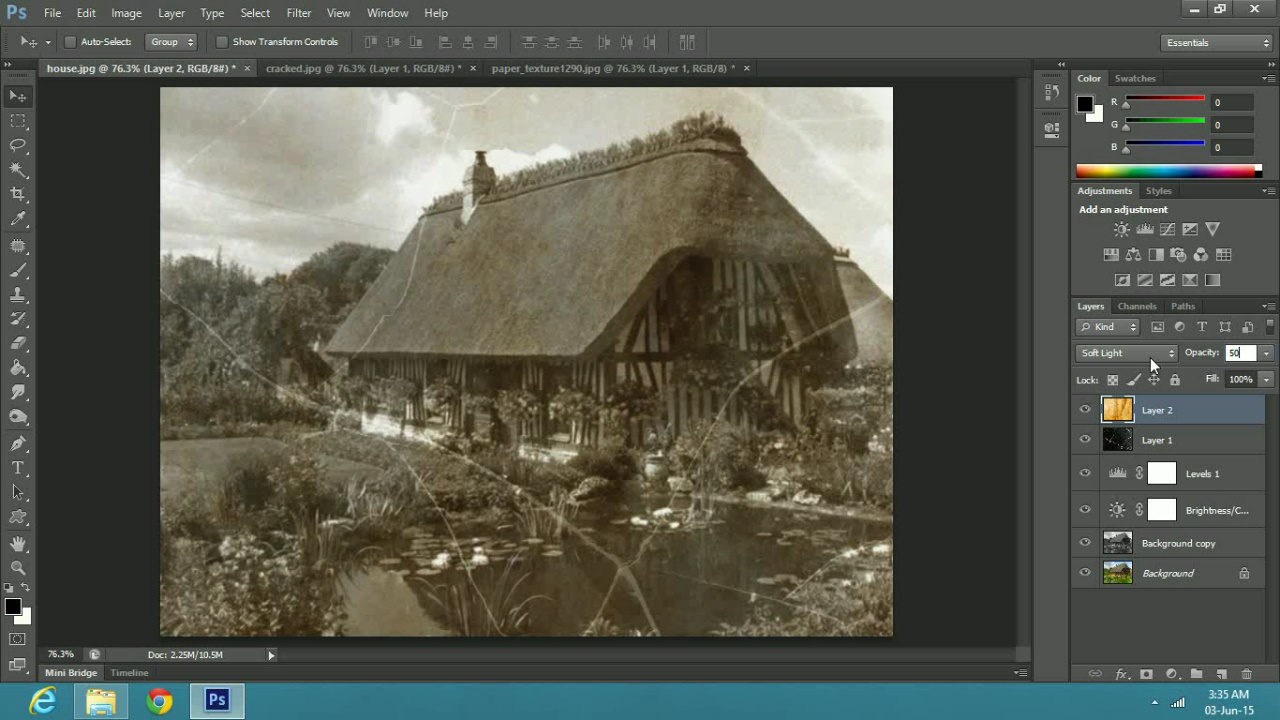Open the status bar info arrow
The height and width of the screenshot is (720, 1280).
tap(271, 655)
